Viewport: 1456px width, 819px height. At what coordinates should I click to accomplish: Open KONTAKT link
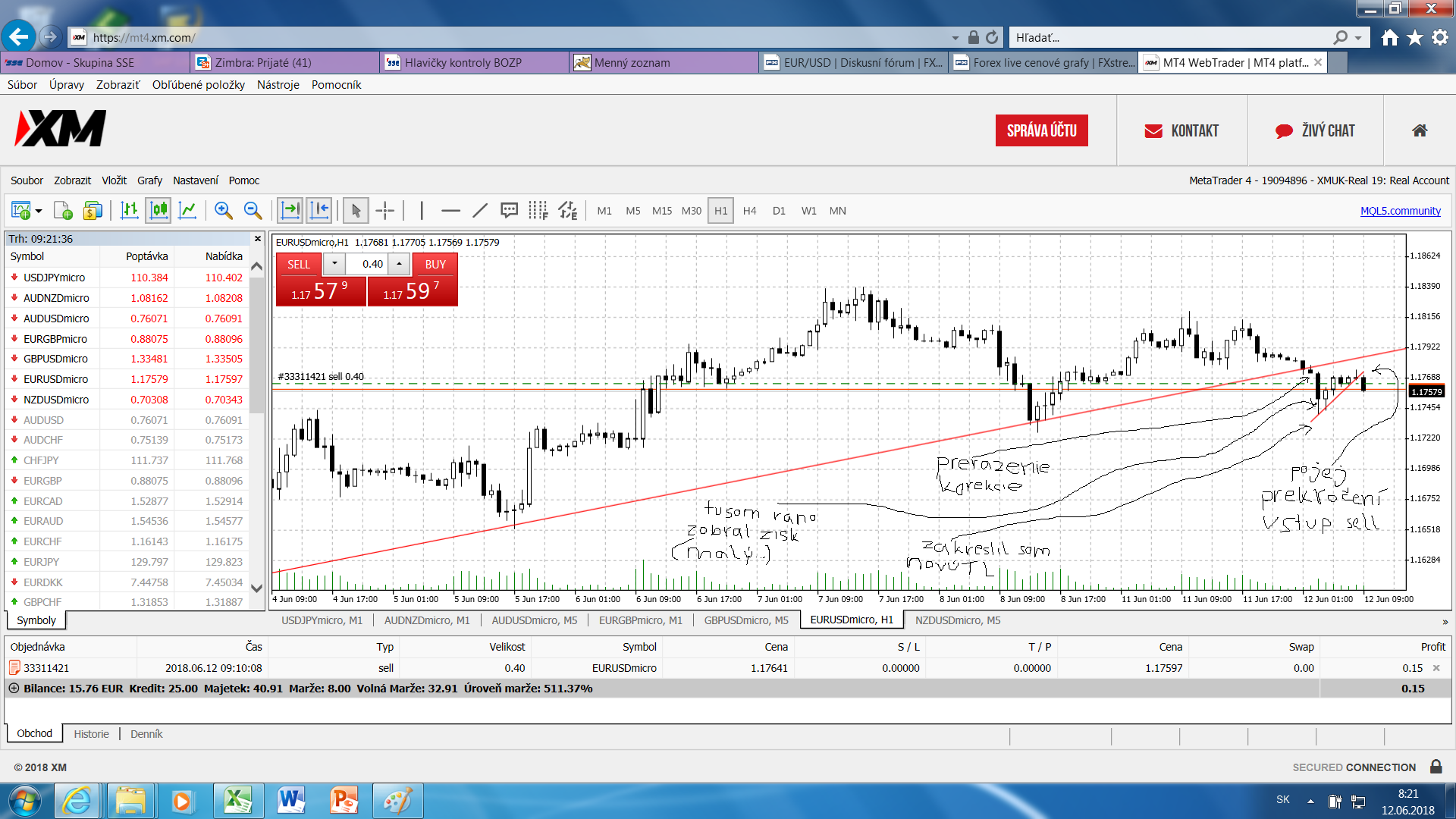click(x=1181, y=130)
